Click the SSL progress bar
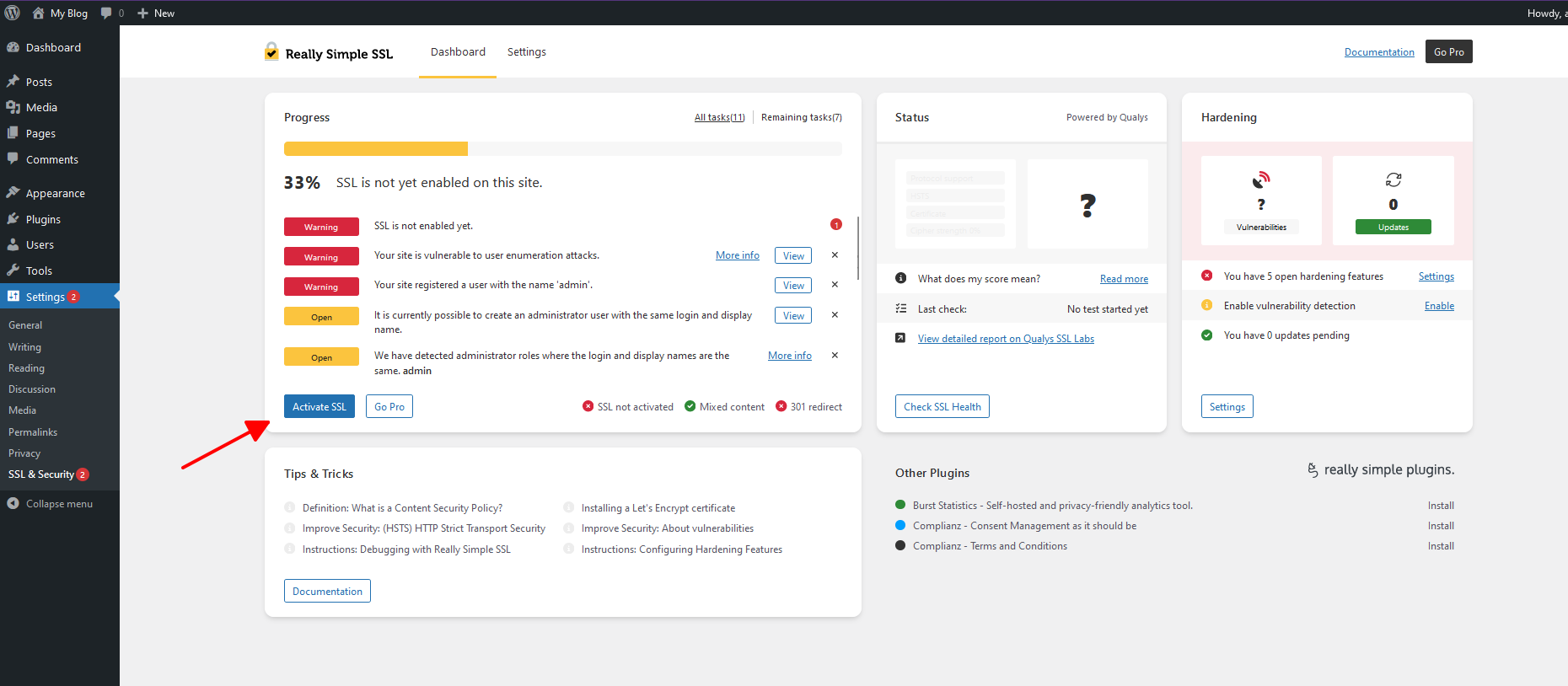This screenshot has width=1568, height=686. [x=563, y=149]
